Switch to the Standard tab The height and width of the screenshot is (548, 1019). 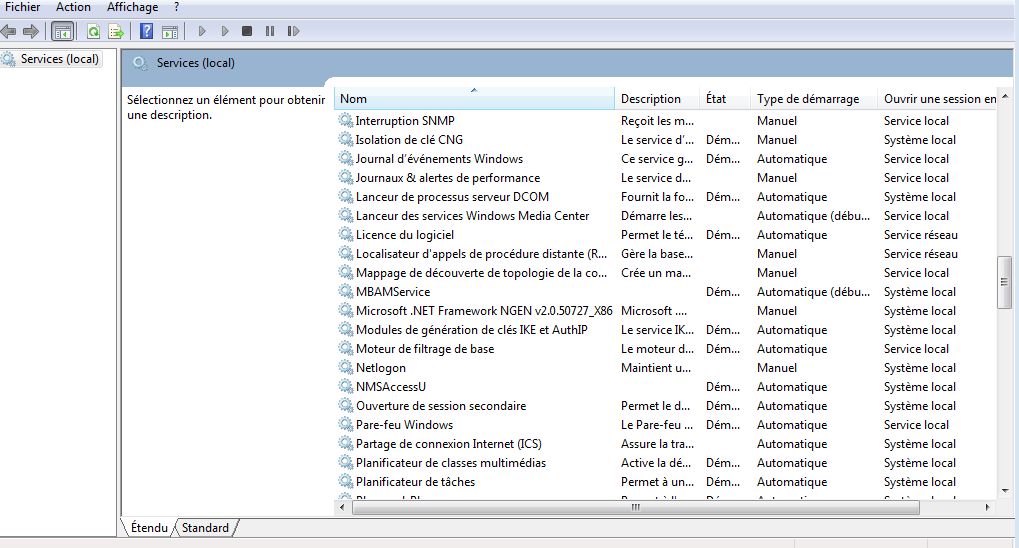coord(205,528)
